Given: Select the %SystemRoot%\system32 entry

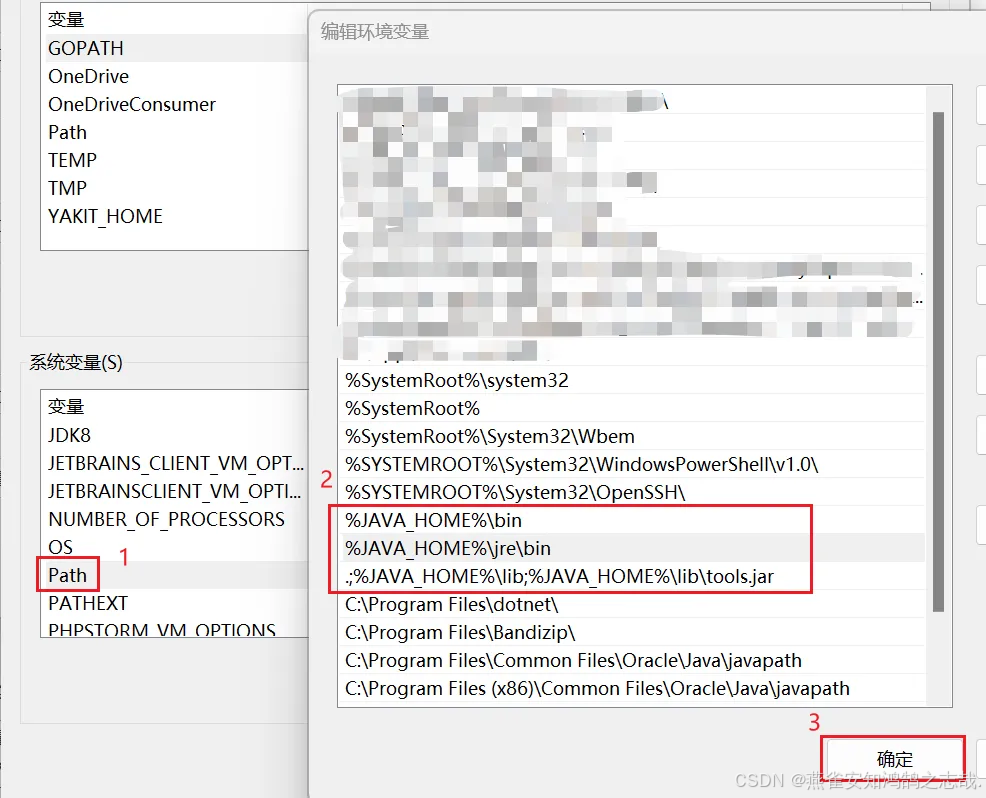Looking at the screenshot, I should coord(457,380).
